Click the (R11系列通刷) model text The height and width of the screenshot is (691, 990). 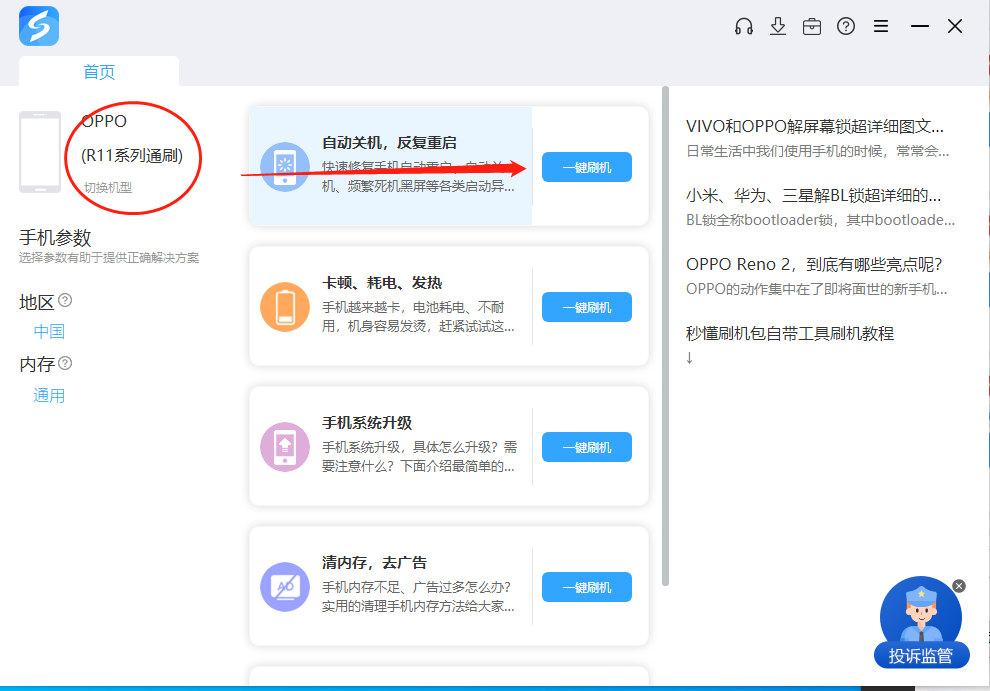pos(132,155)
